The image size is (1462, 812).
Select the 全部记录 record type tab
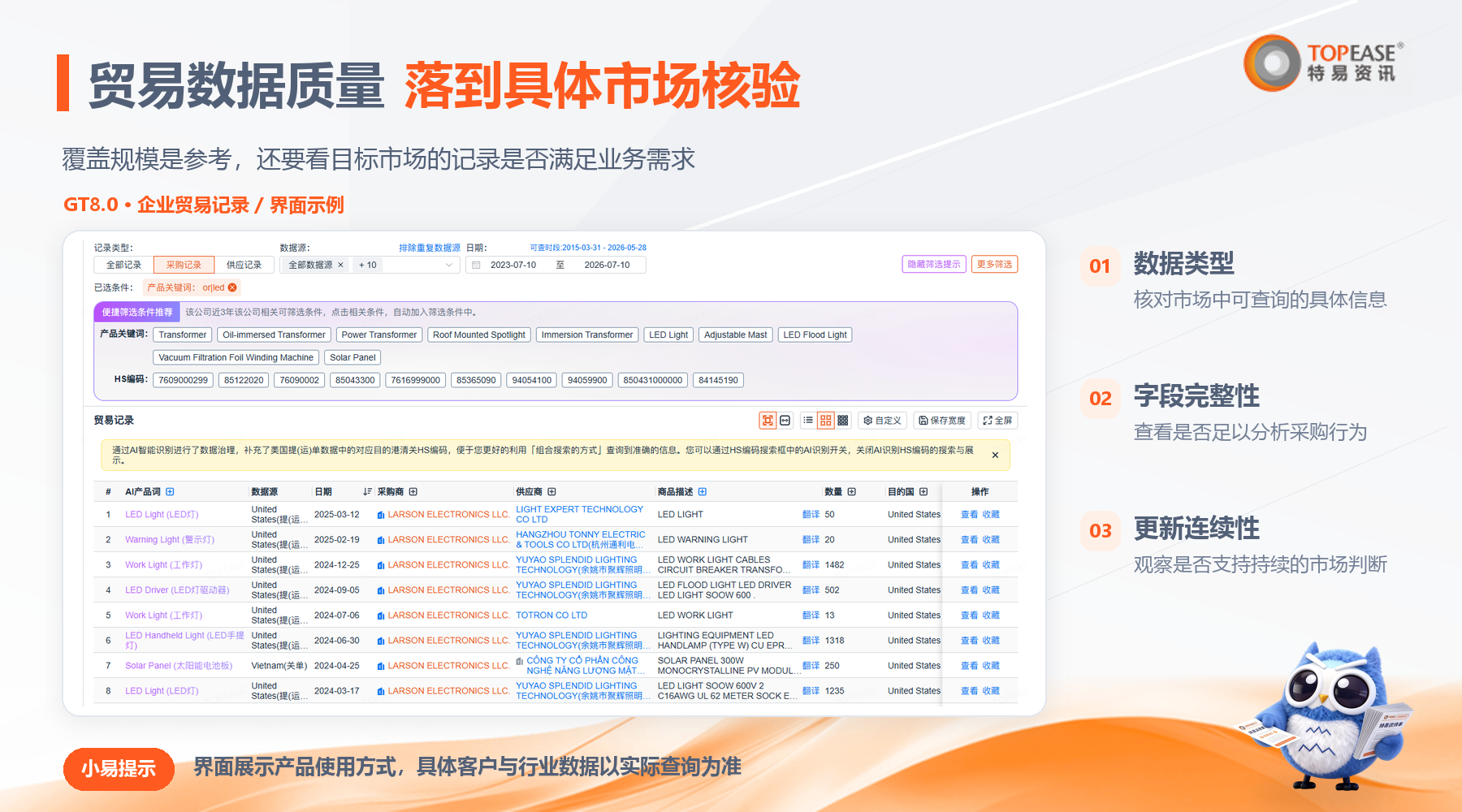point(123,265)
